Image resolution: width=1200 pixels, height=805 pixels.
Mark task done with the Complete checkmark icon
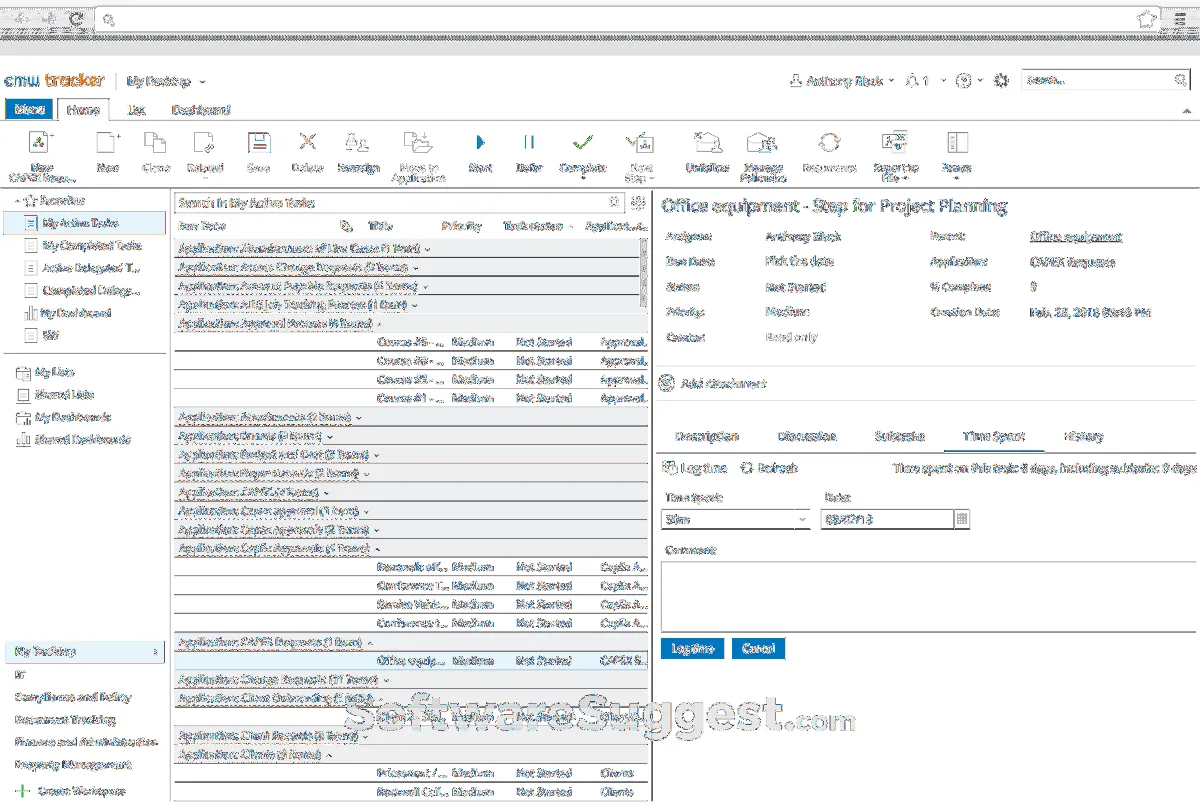(x=583, y=150)
